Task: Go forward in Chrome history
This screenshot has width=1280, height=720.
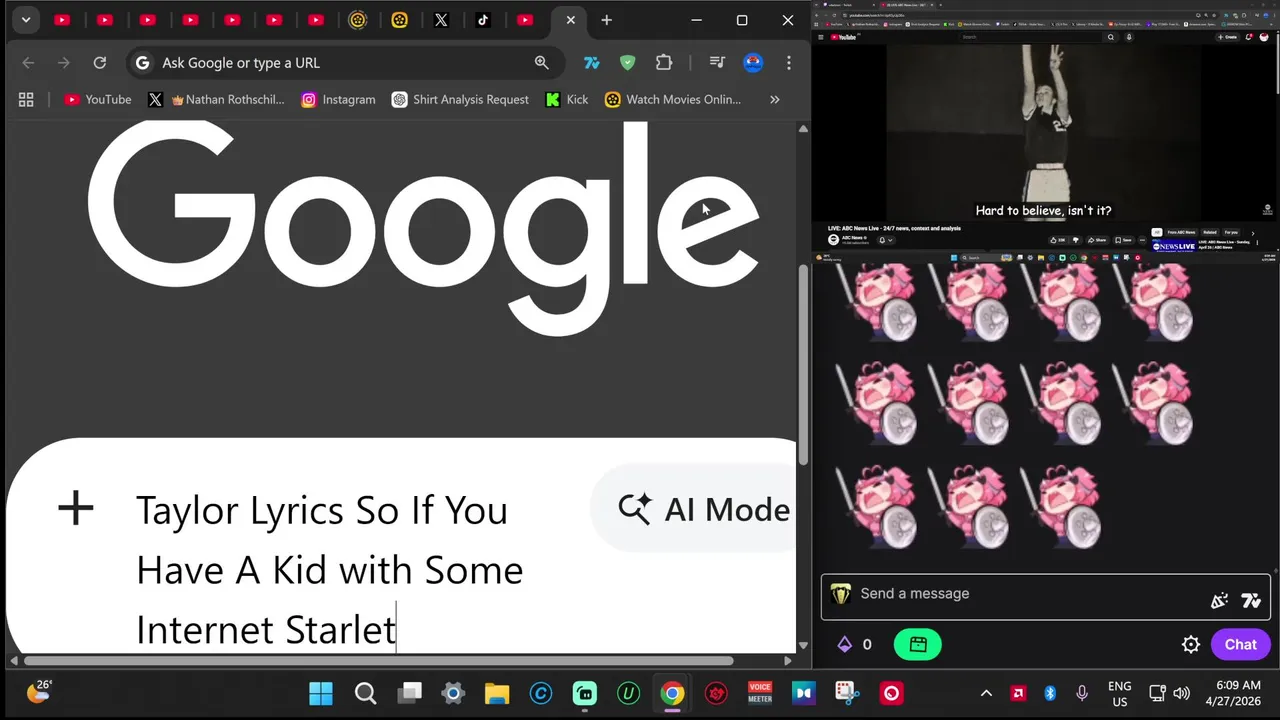Action: click(x=64, y=63)
